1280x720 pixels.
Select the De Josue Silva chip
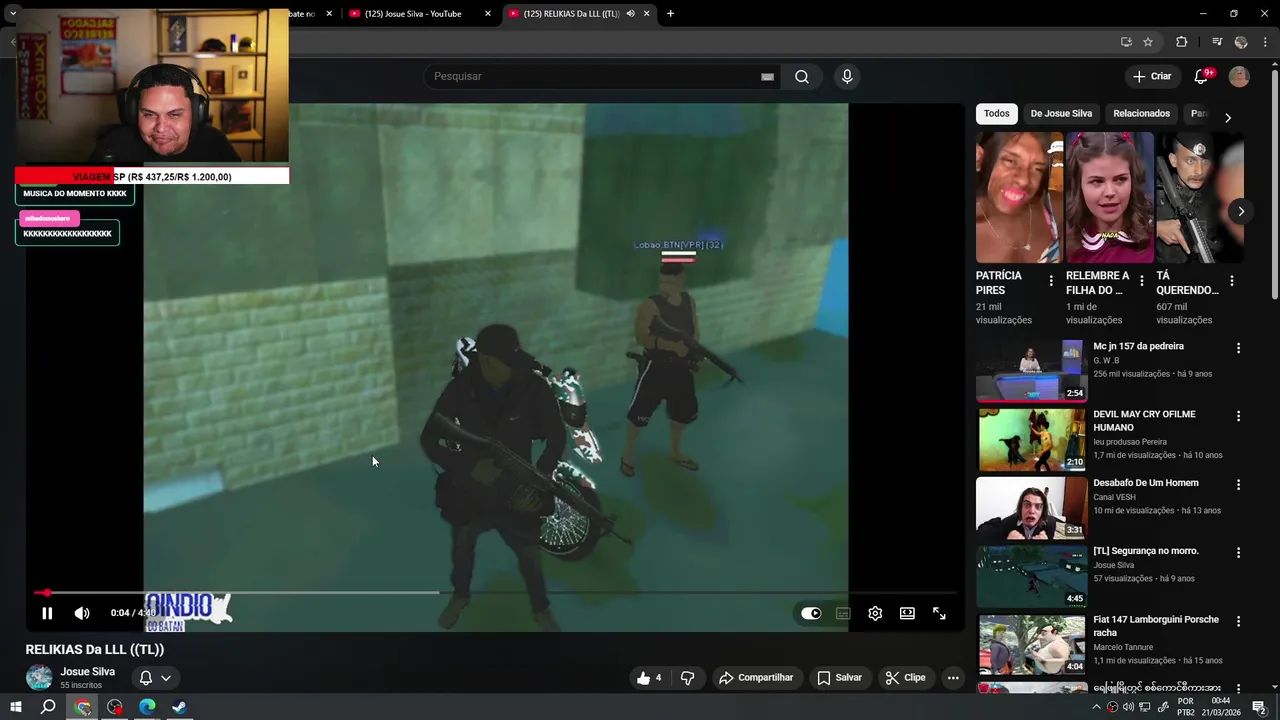[1061, 114]
